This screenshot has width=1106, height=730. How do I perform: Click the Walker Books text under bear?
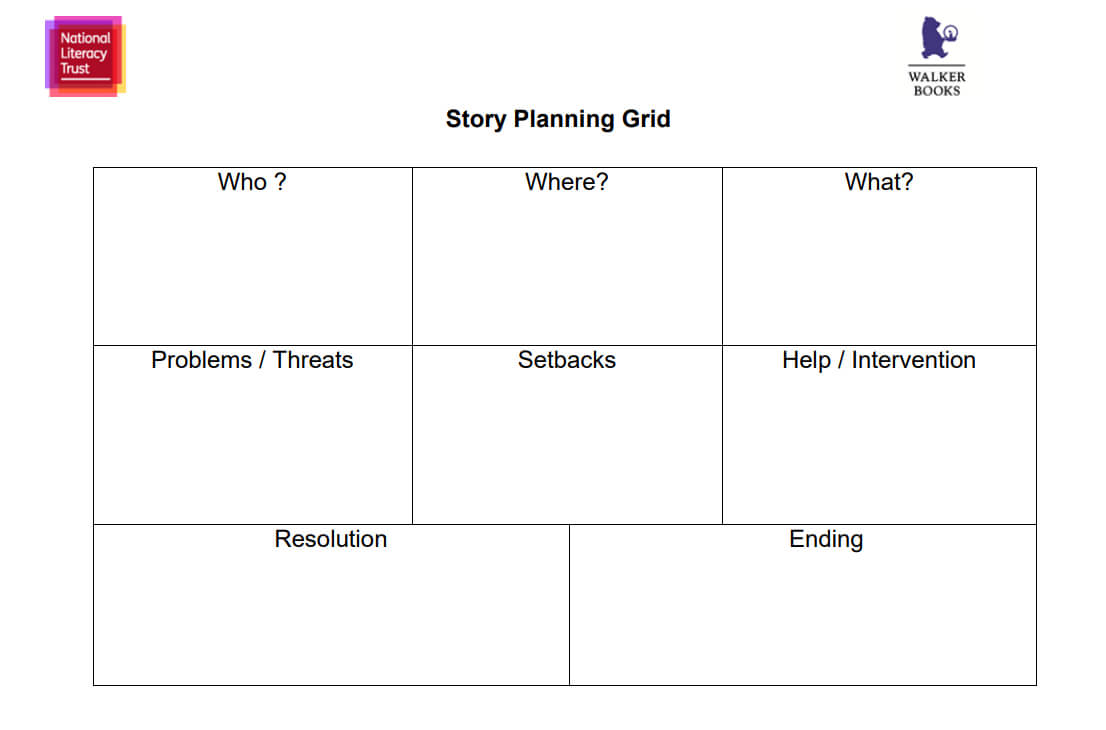click(937, 83)
